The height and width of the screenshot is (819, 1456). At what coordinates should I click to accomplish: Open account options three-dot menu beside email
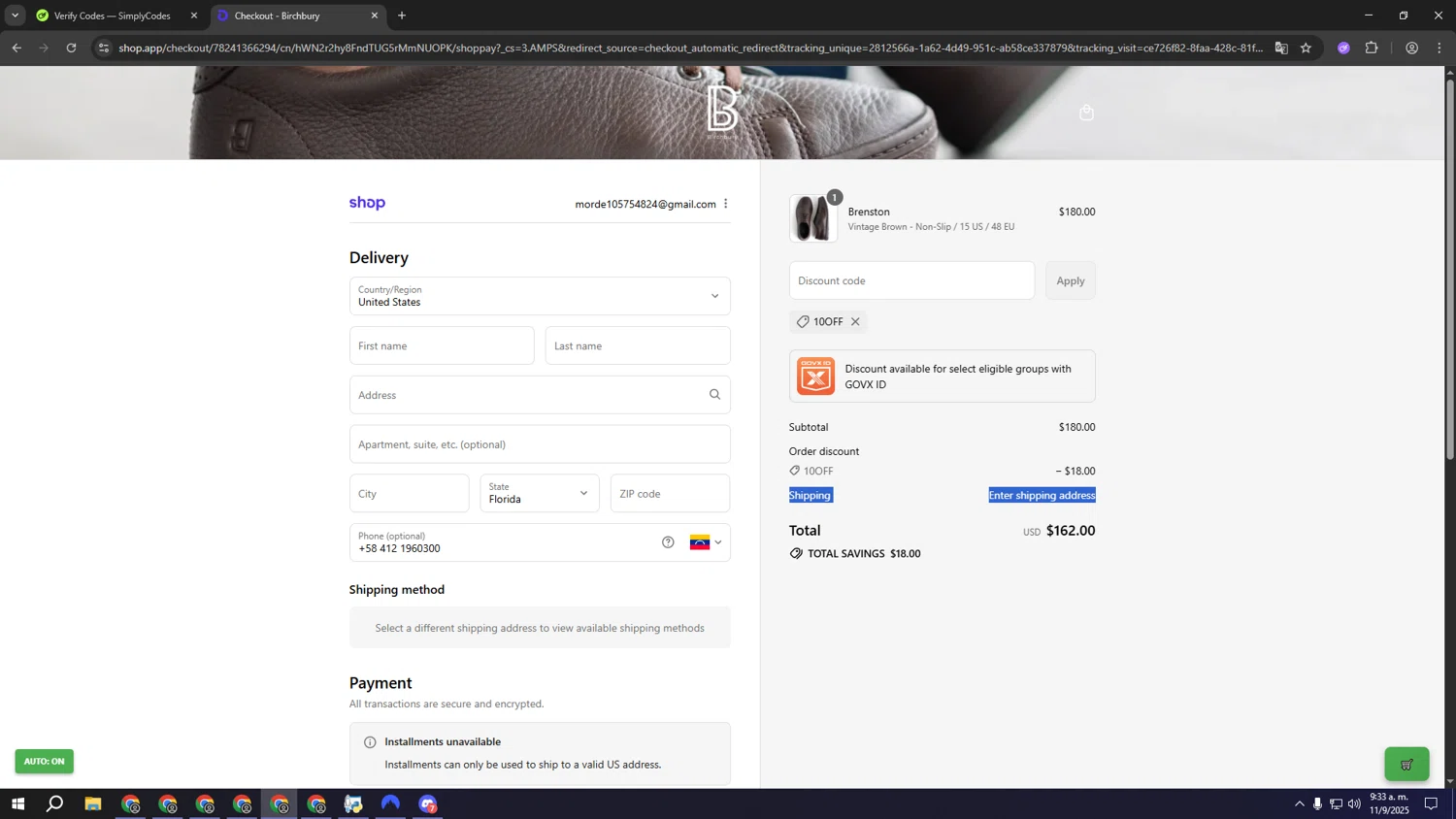725,204
